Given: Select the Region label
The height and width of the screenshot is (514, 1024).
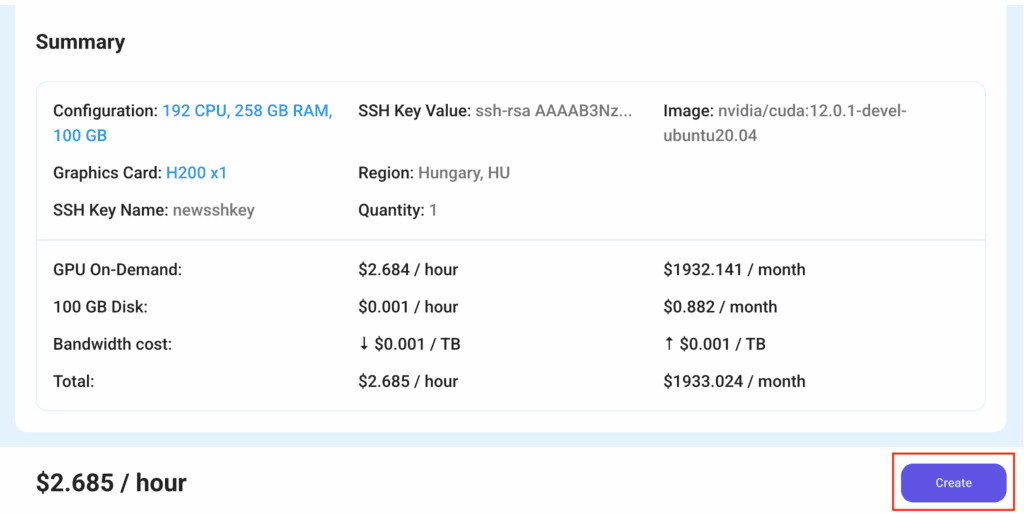Looking at the screenshot, I should (x=387, y=173).
